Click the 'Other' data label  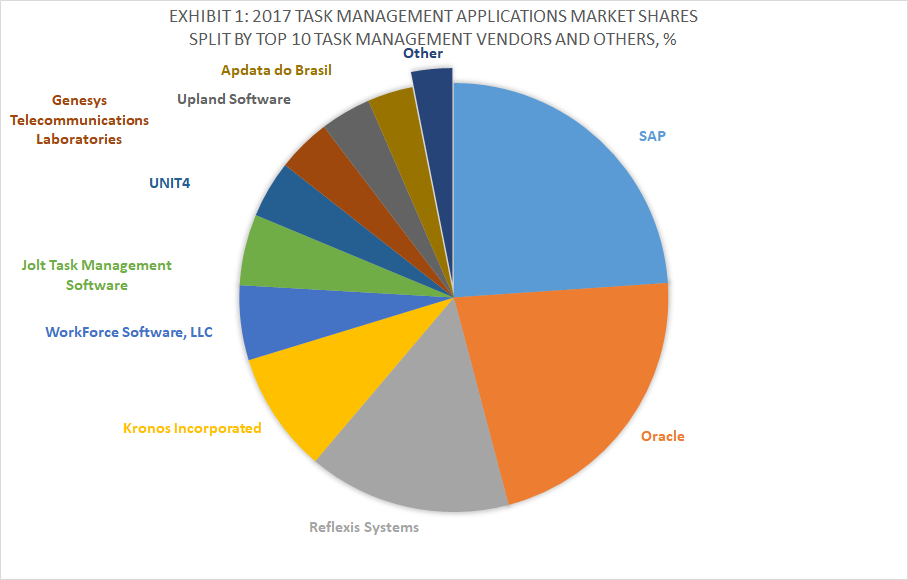pyautogui.click(x=423, y=53)
